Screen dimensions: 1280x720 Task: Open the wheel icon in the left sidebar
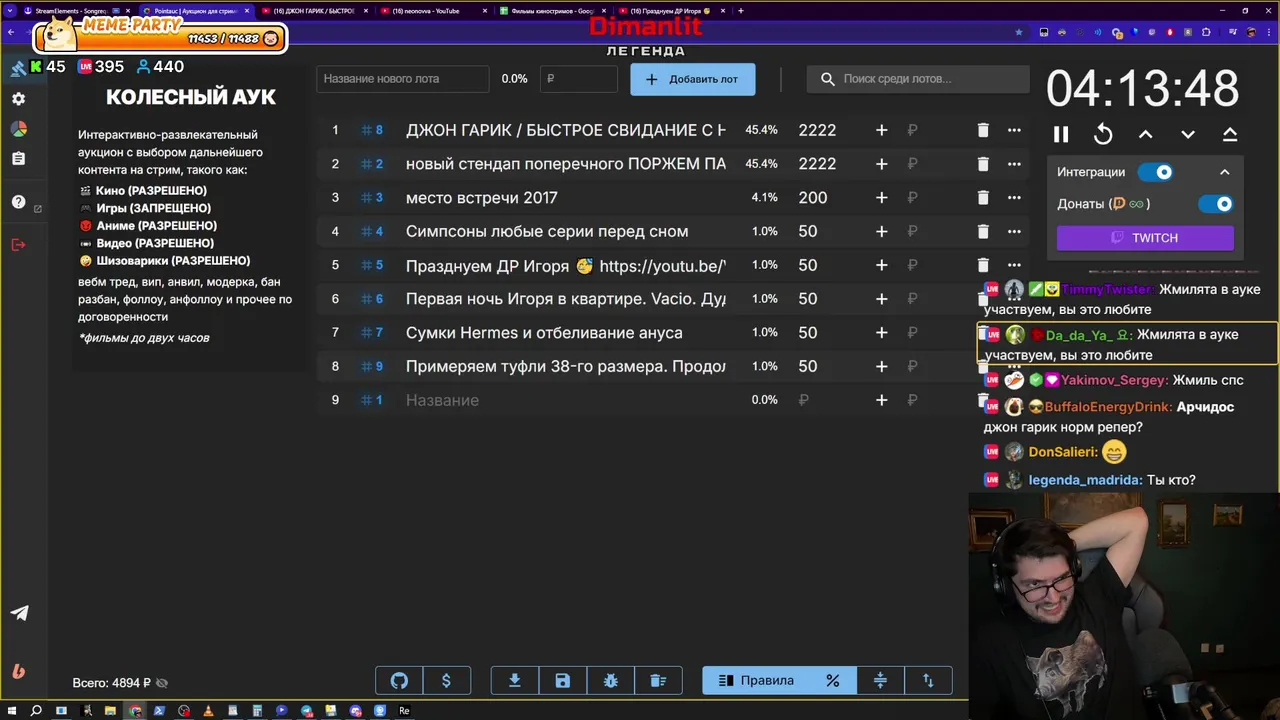point(18,129)
